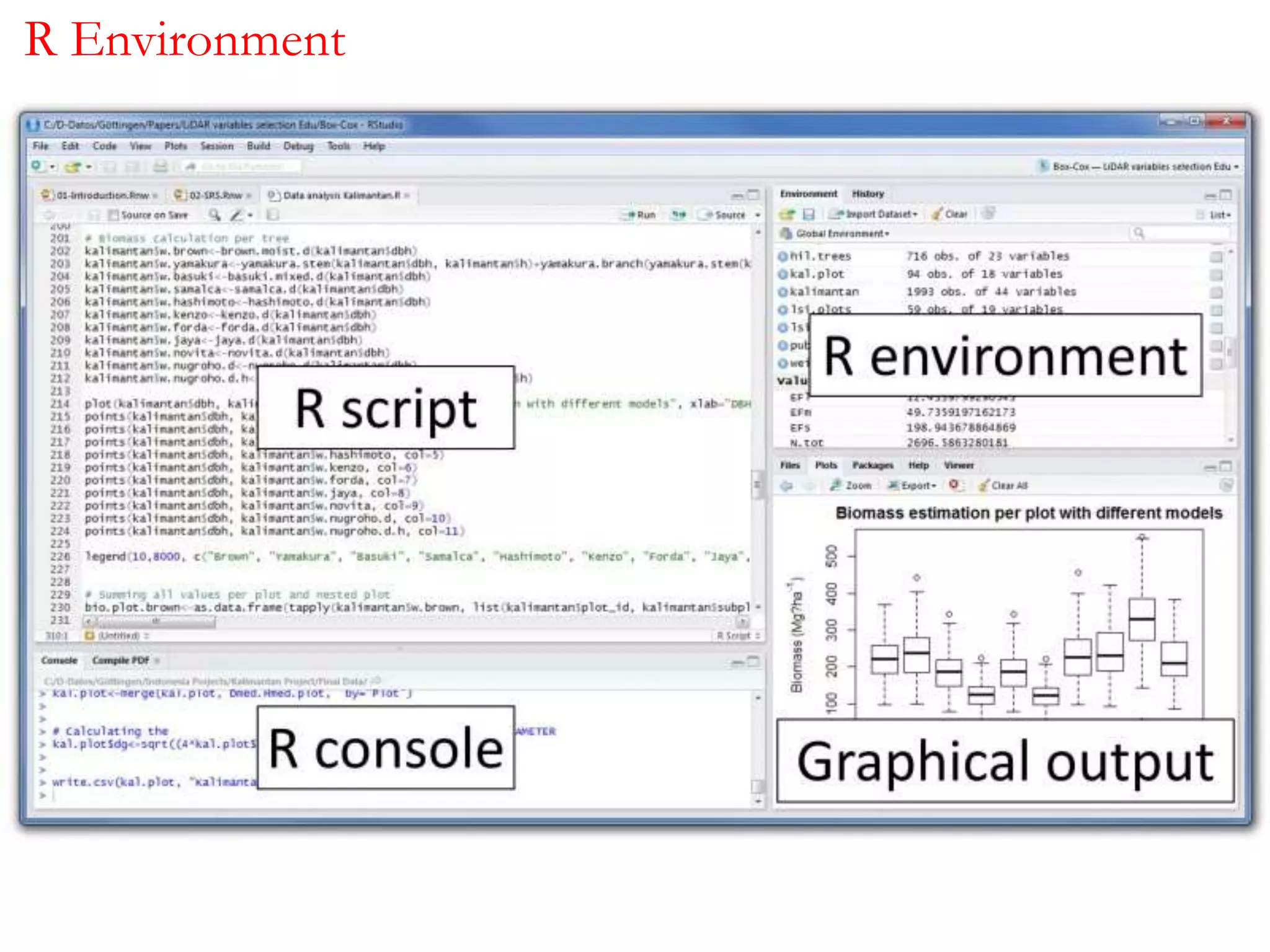Click the editor vertical scrollbar thumb
Image resolution: width=1270 pixels, height=952 pixels.
pos(757,484)
